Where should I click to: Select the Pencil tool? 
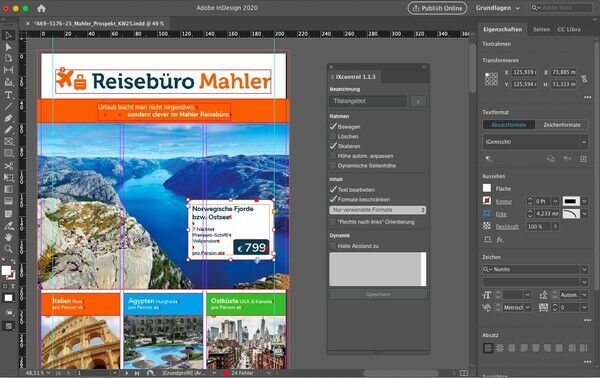[x=8, y=130]
